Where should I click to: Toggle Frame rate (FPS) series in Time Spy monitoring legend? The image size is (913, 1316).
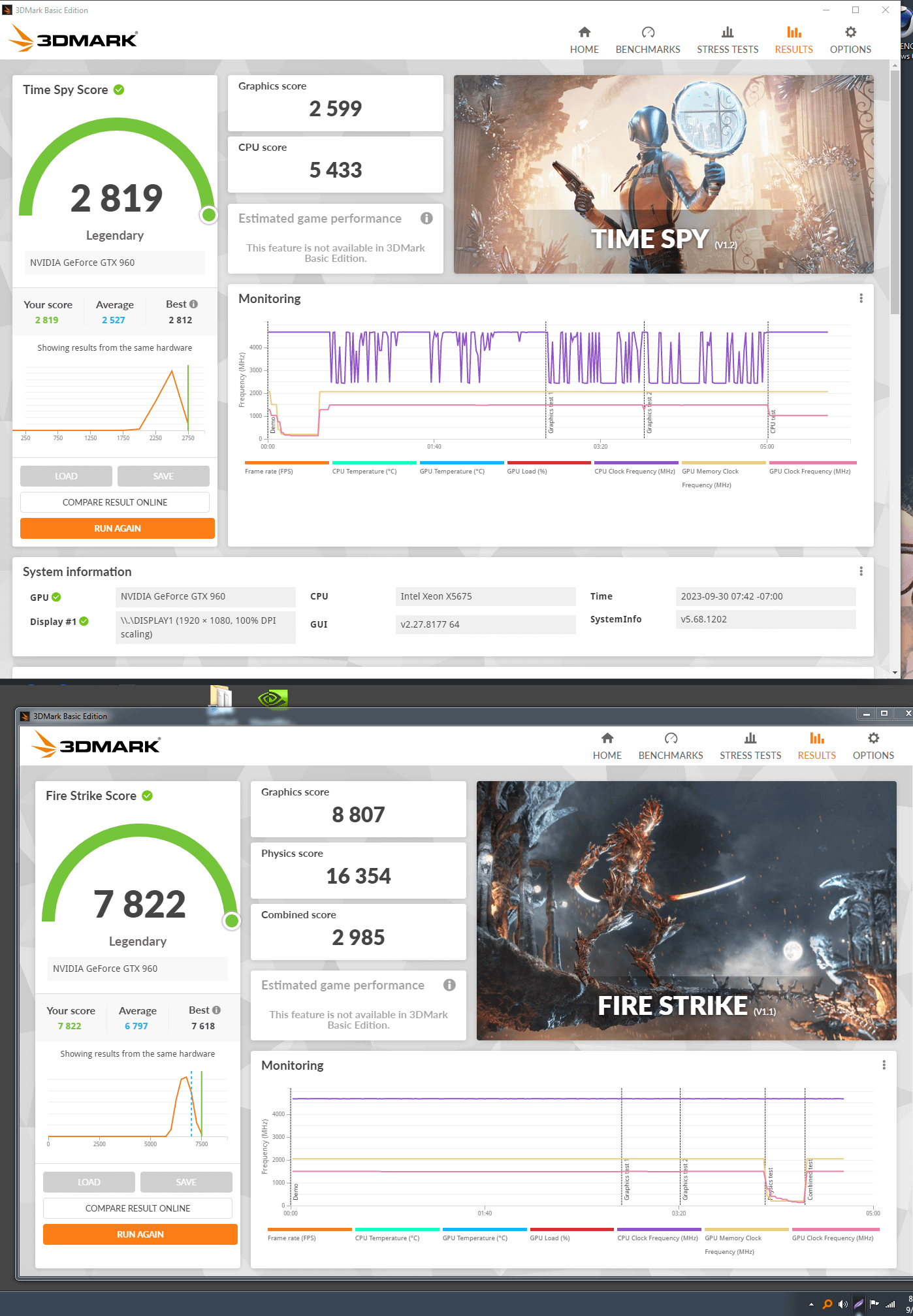click(287, 468)
